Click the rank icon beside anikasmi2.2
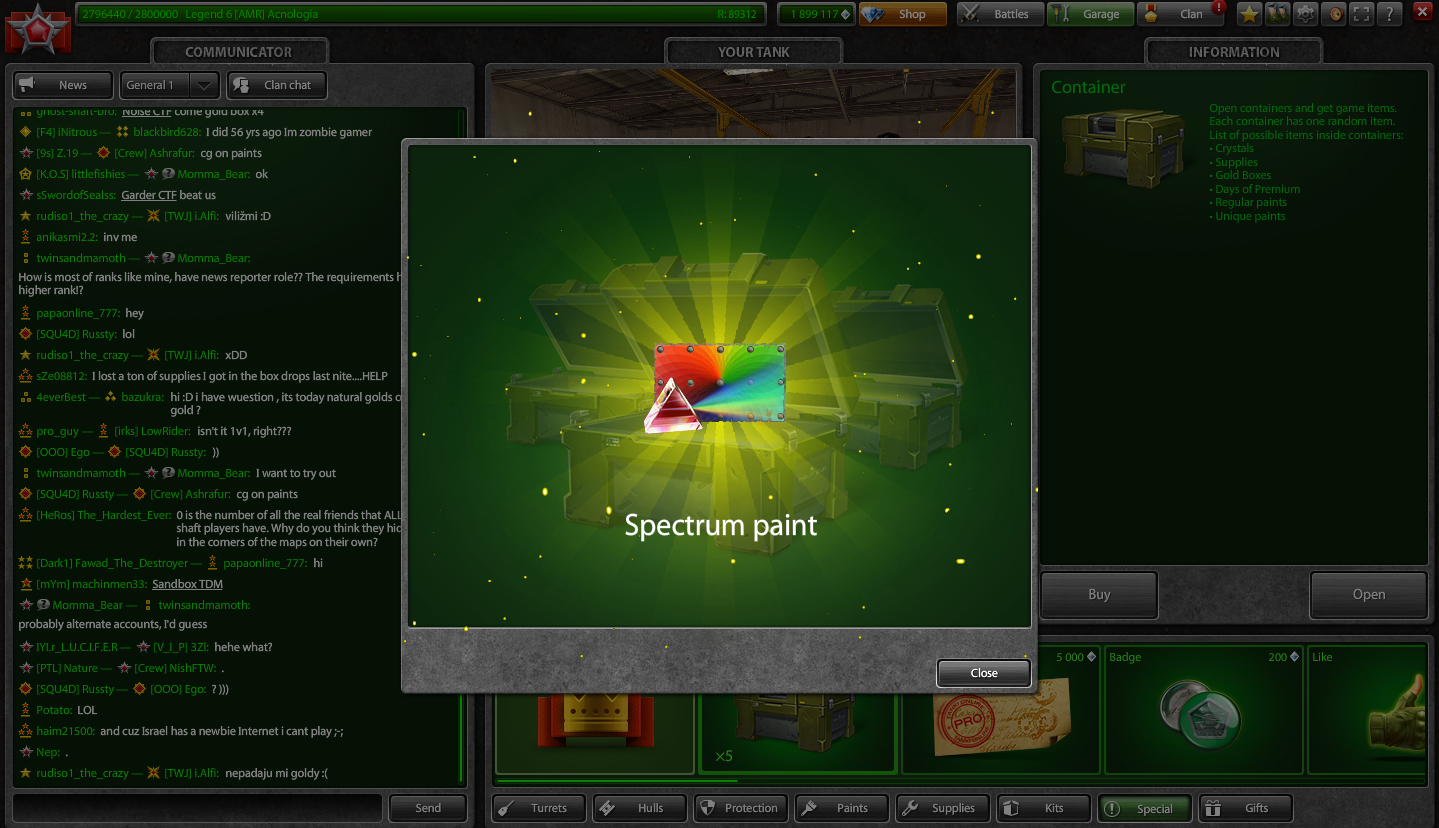The image size is (1439, 828). pyautogui.click(x=26, y=237)
